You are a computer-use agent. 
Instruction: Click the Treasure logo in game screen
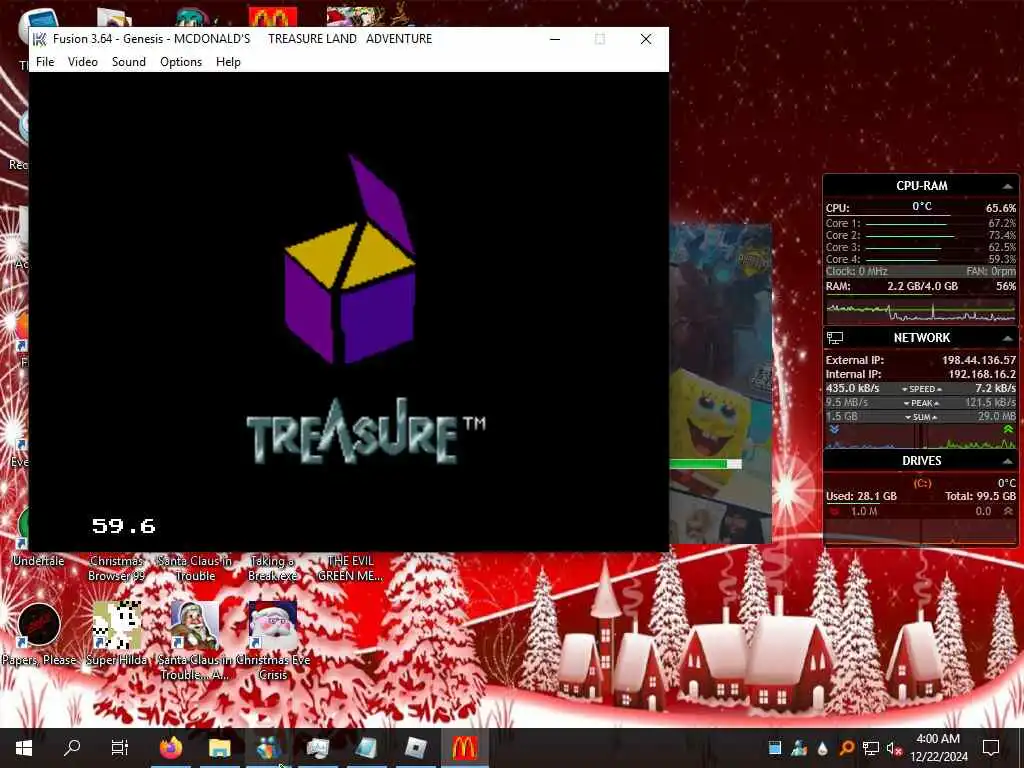click(366, 431)
